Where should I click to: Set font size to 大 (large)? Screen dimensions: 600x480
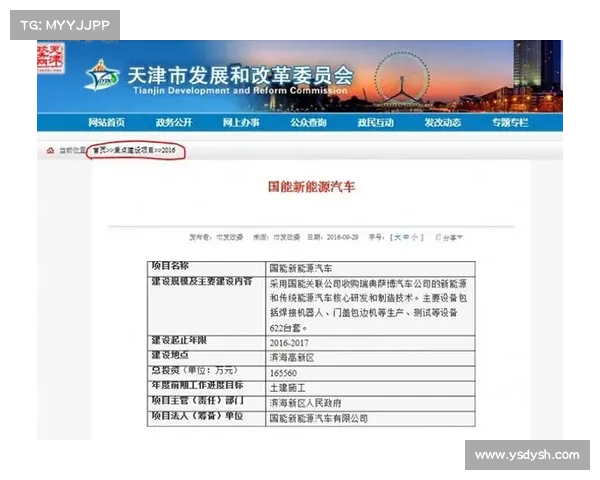(397, 237)
